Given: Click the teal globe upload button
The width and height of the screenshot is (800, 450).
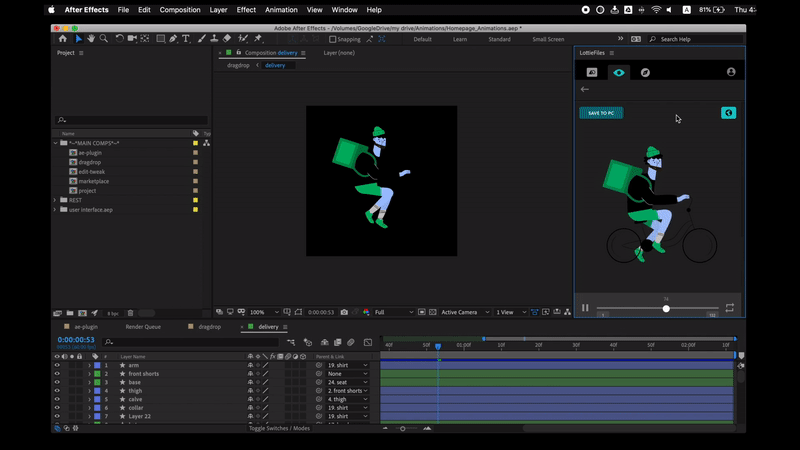Looking at the screenshot, I should pos(728,113).
